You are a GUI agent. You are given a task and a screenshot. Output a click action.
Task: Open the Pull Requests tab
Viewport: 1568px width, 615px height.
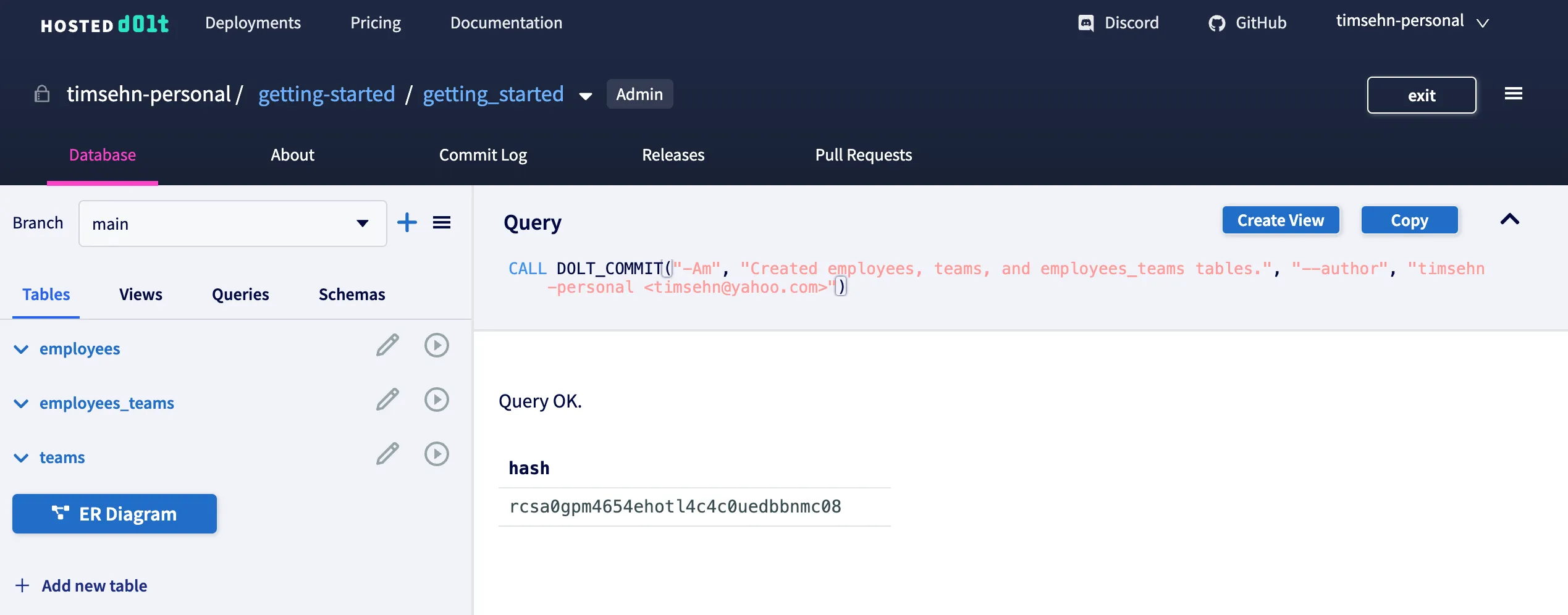click(863, 155)
